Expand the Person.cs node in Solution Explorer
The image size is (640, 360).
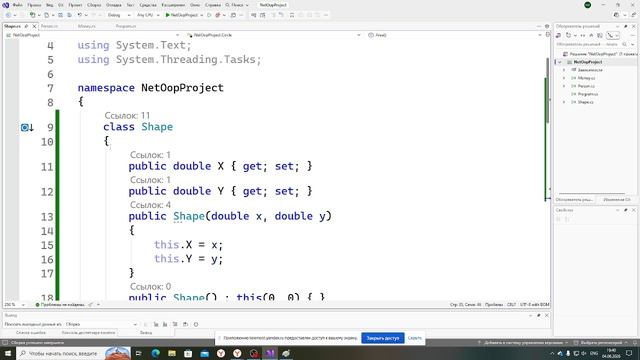click(x=564, y=86)
